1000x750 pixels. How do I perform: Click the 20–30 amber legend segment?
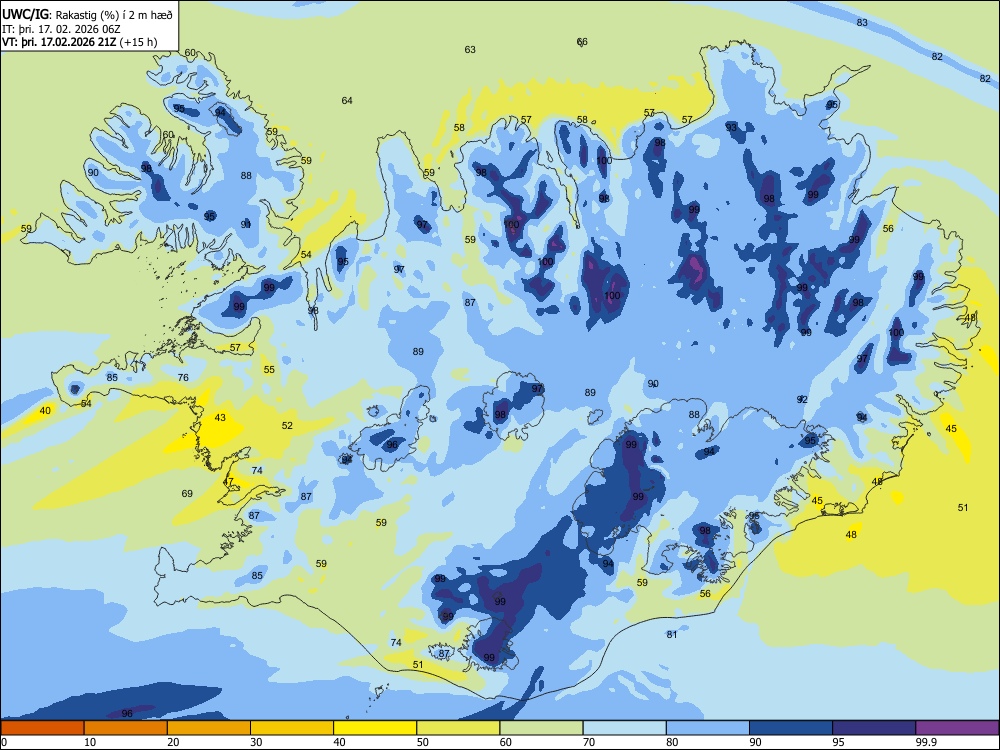click(209, 728)
